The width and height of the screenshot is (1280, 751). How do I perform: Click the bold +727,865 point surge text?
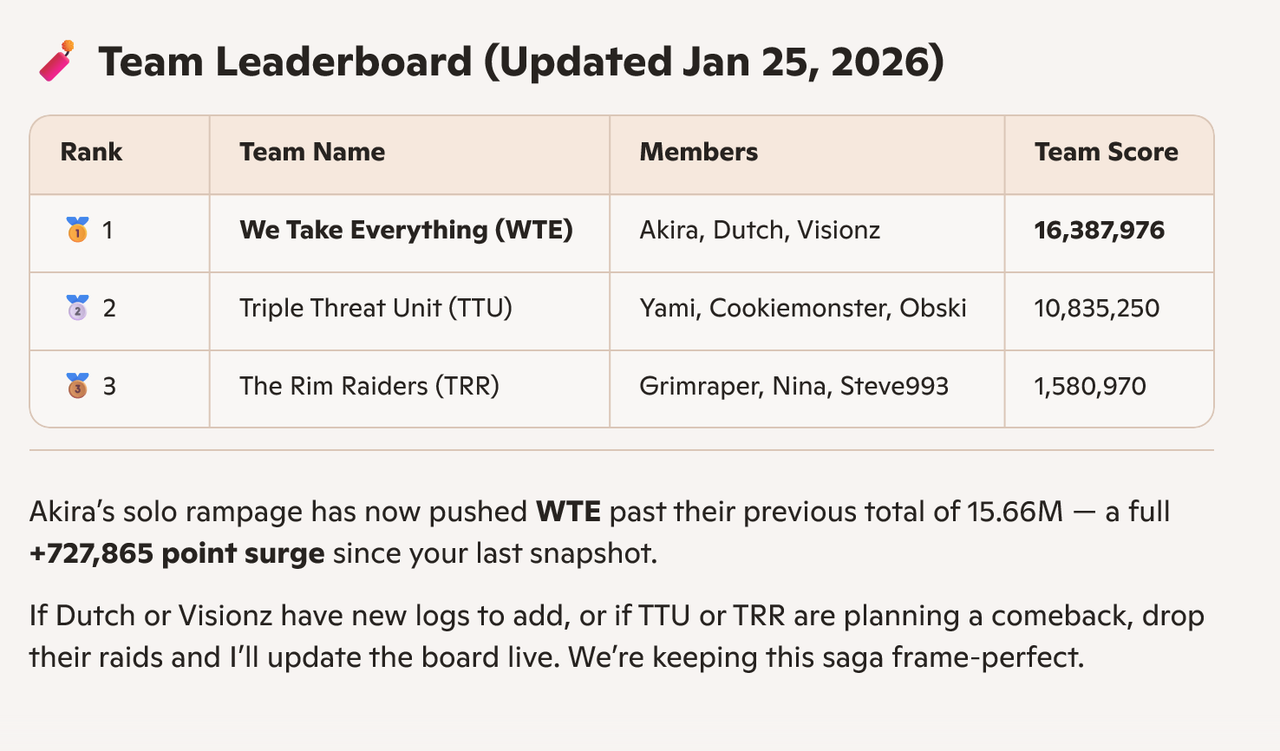pos(177,553)
